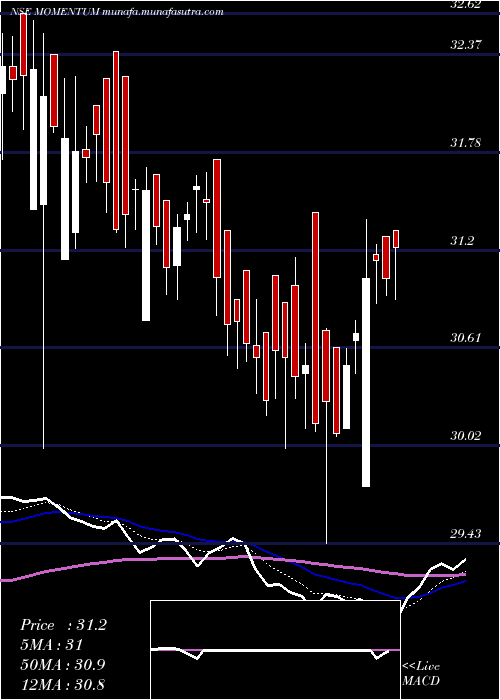This screenshot has height=700, width=500.
Task: Click inside the MACD indicator box
Action: pos(275,650)
